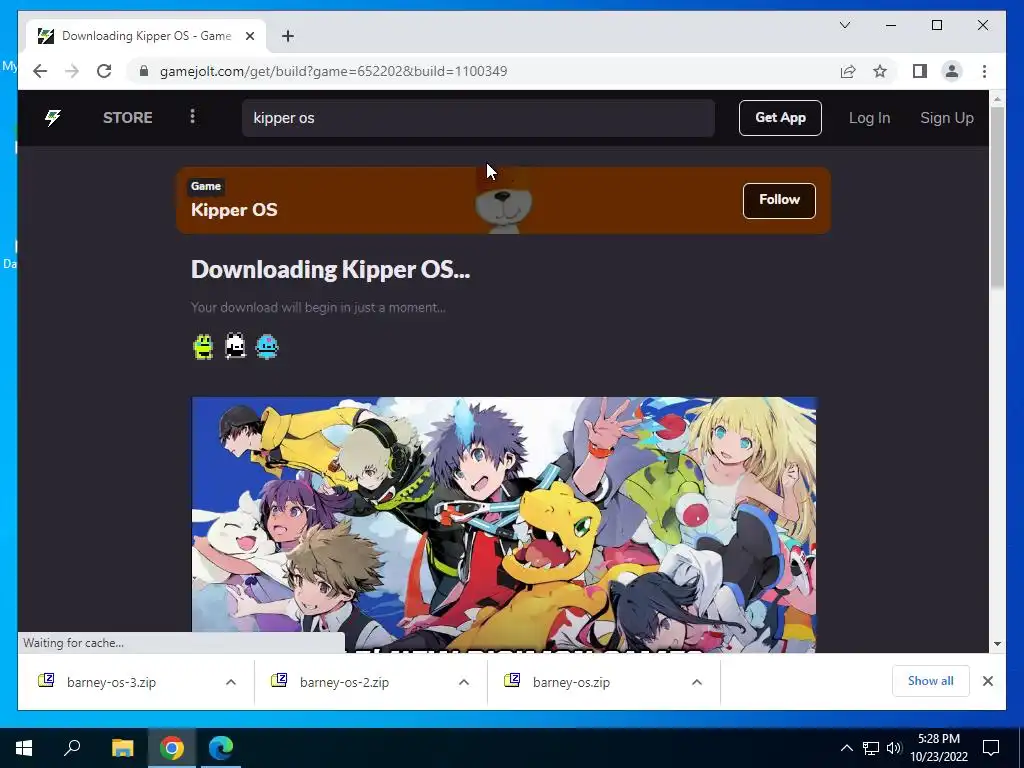This screenshot has width=1024, height=768.
Task: Click the blue pixel monster emoji
Action: click(x=267, y=347)
